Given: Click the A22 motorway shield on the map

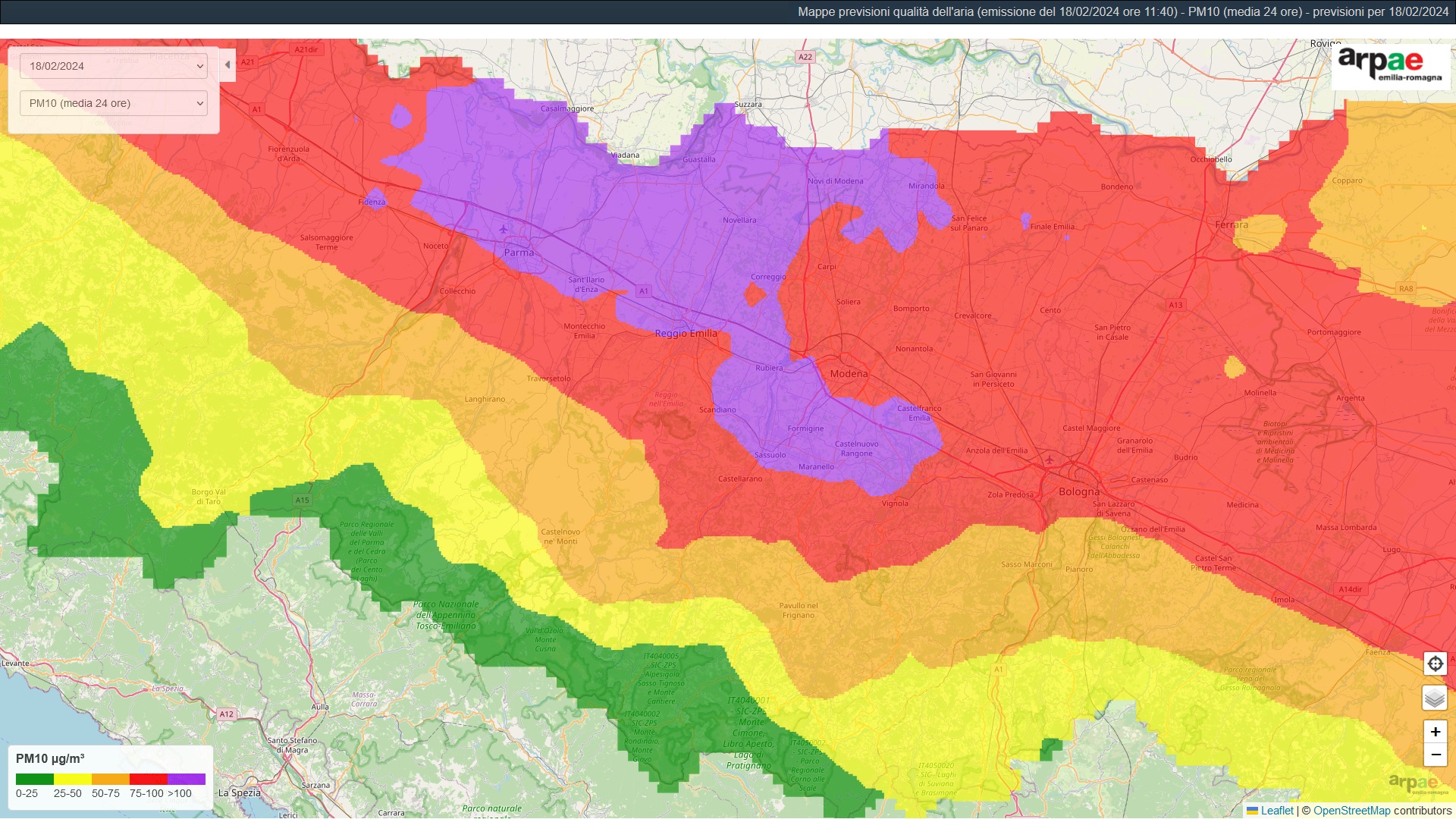Looking at the screenshot, I should (x=805, y=57).
